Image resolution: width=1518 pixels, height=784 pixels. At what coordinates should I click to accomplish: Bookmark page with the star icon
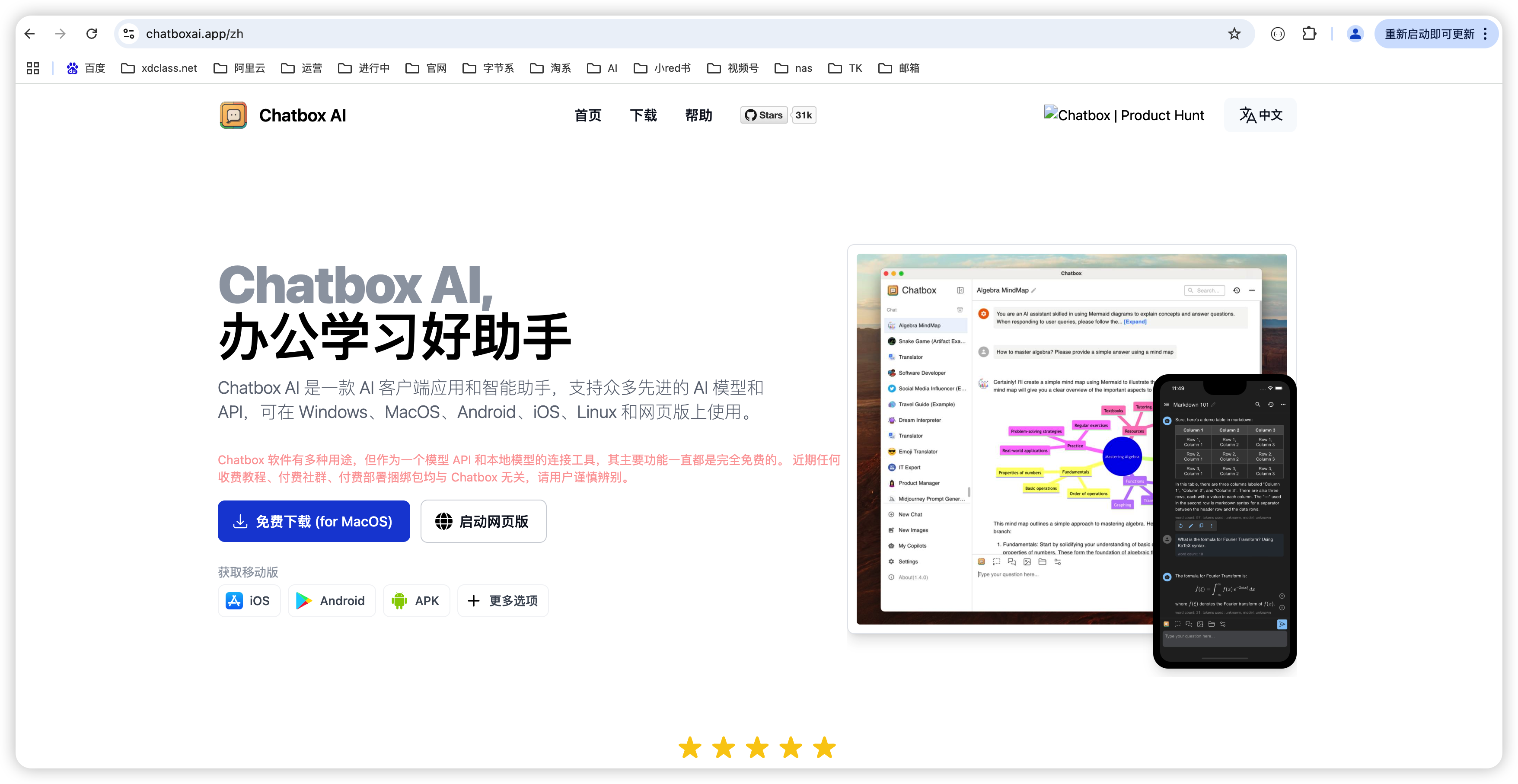(x=1234, y=34)
